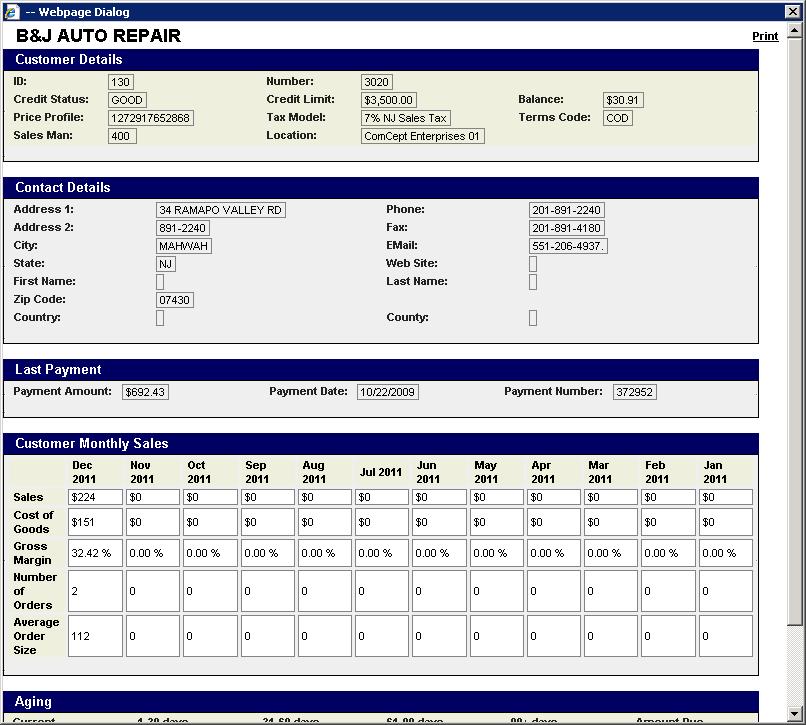806x725 pixels.
Task: Click the Dec 2011 Gross Margin box
Action: [95, 553]
